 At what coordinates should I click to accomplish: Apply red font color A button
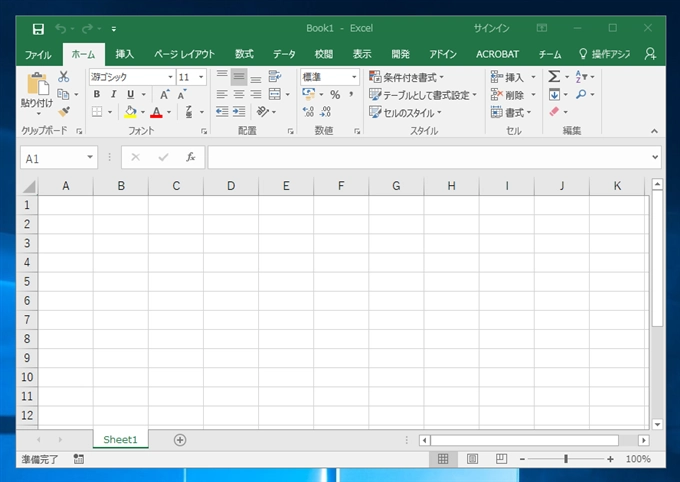tap(157, 112)
